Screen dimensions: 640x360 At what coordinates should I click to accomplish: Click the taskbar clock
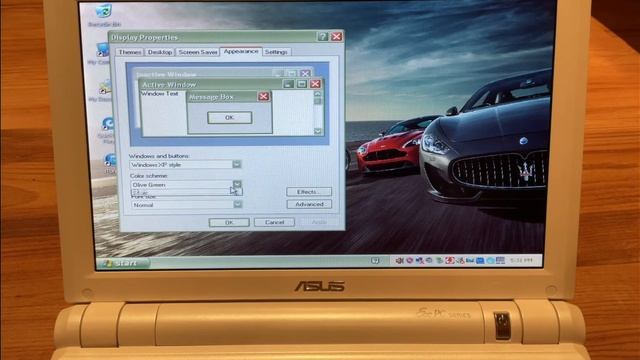(x=521, y=260)
